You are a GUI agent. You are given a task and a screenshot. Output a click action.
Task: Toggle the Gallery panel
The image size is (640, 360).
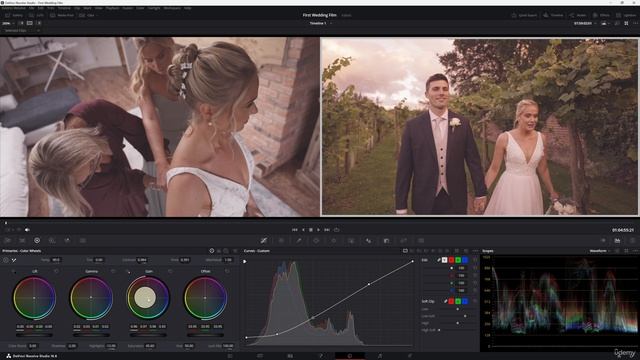pos(14,15)
